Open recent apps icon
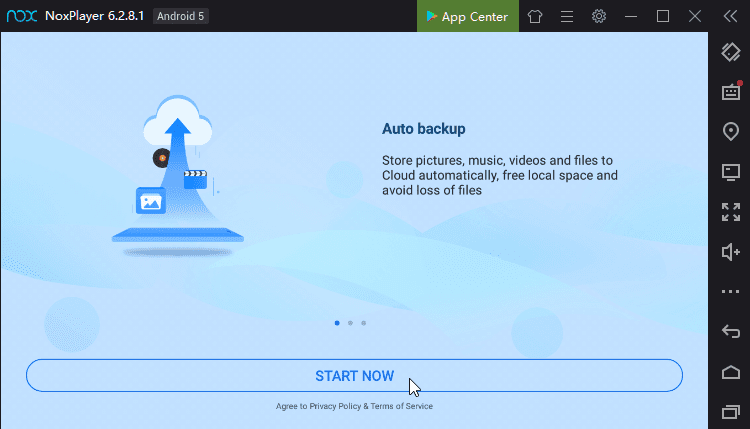750x429 pixels. click(x=731, y=411)
